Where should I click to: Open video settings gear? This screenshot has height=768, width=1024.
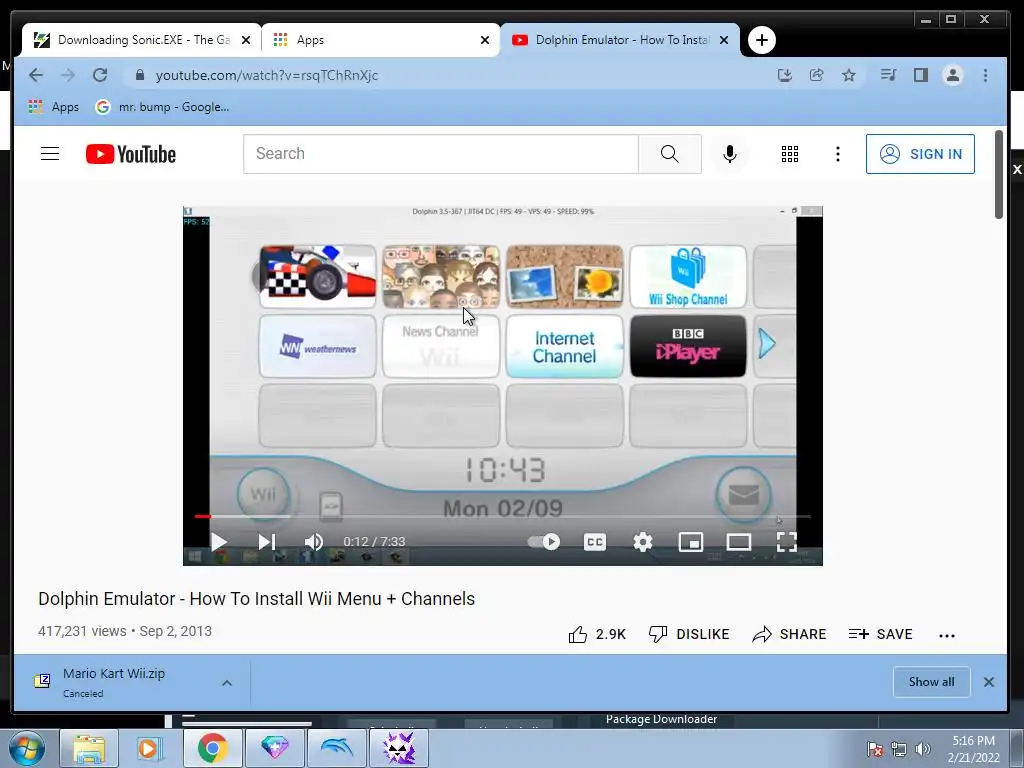click(643, 541)
